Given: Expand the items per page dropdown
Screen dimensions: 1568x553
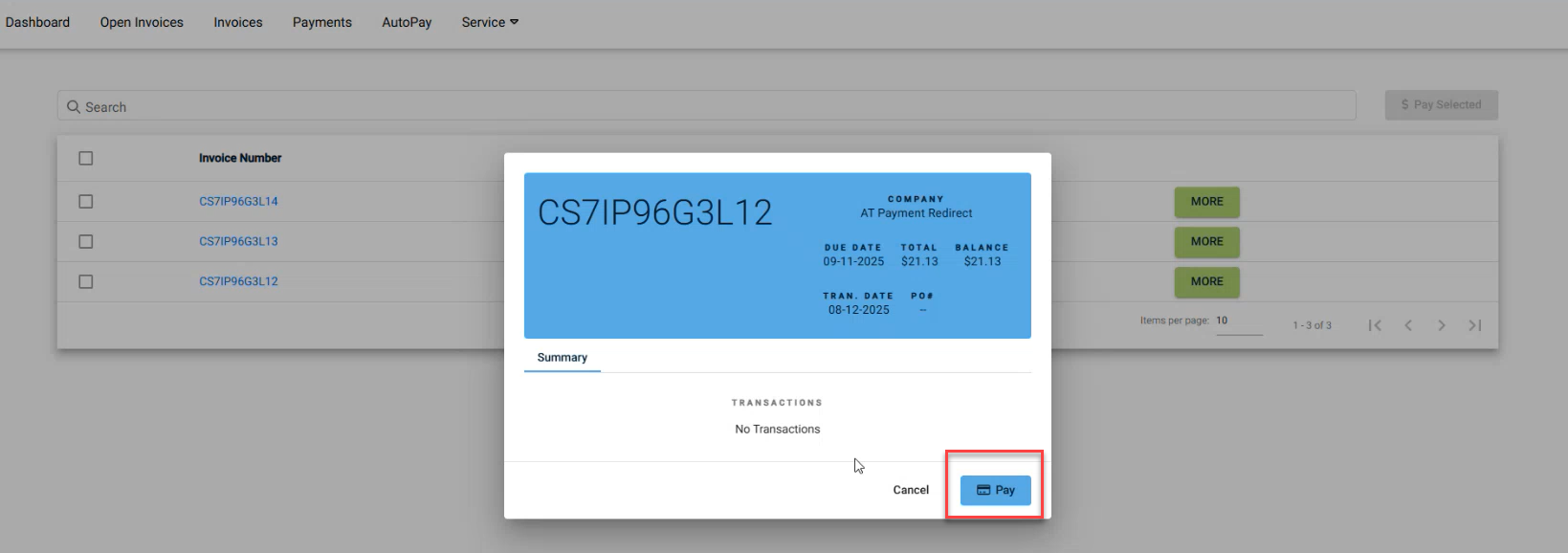Looking at the screenshot, I should [1238, 321].
